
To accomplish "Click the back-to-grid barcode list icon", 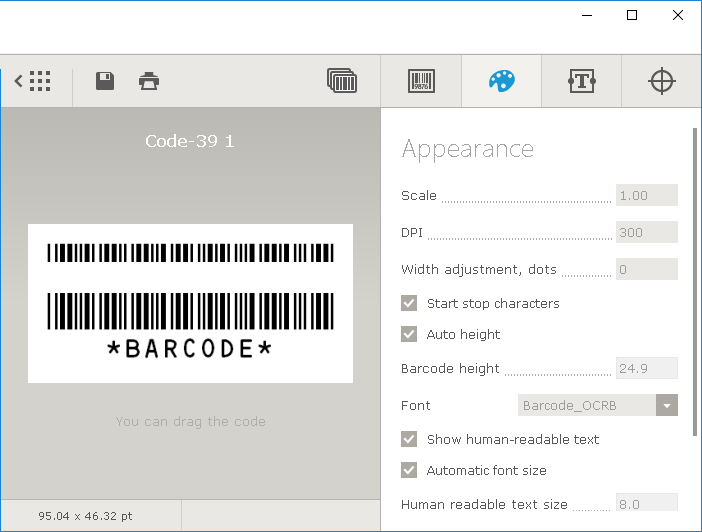I will (x=33, y=81).
